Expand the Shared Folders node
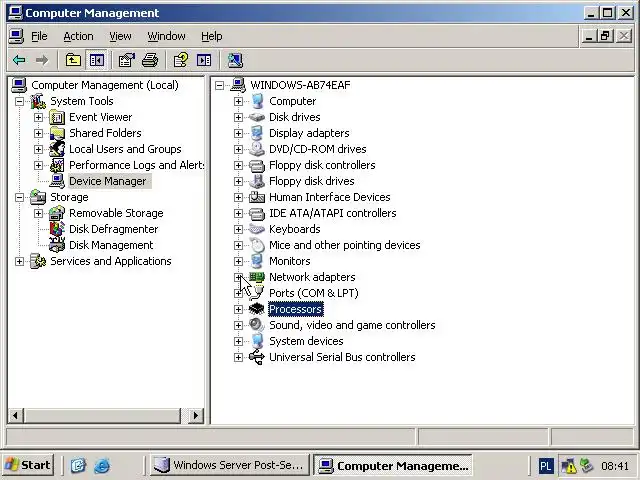This screenshot has width=640, height=480. (x=38, y=133)
